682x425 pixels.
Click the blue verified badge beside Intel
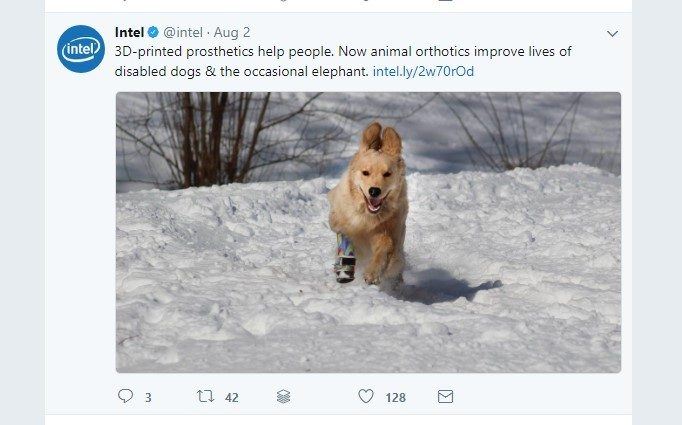pos(153,32)
